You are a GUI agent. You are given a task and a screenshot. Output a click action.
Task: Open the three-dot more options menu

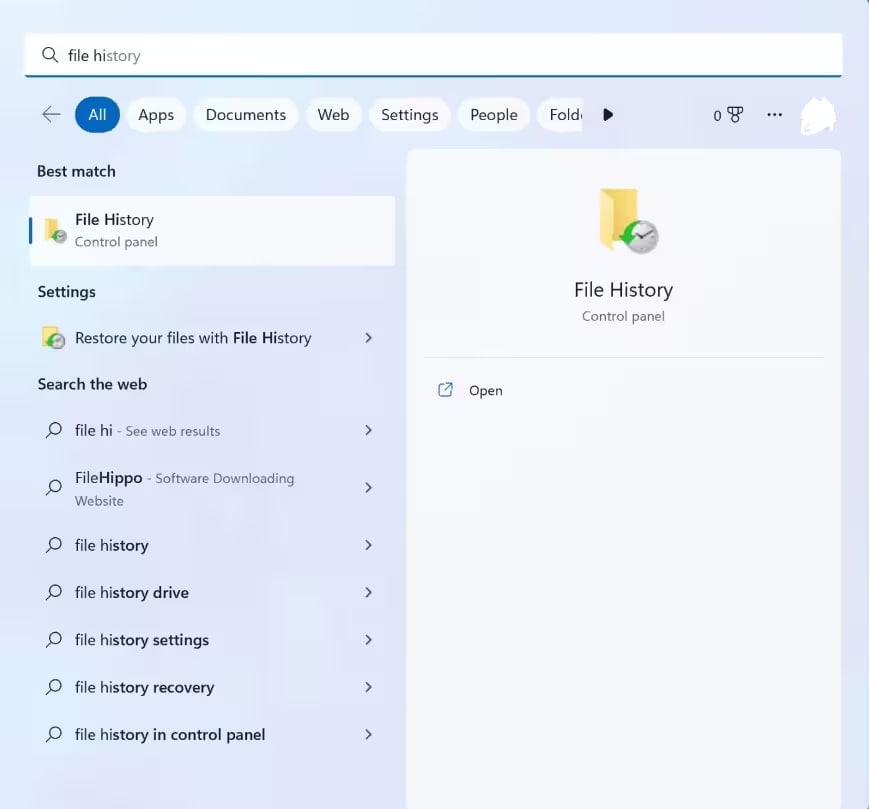[x=774, y=115]
